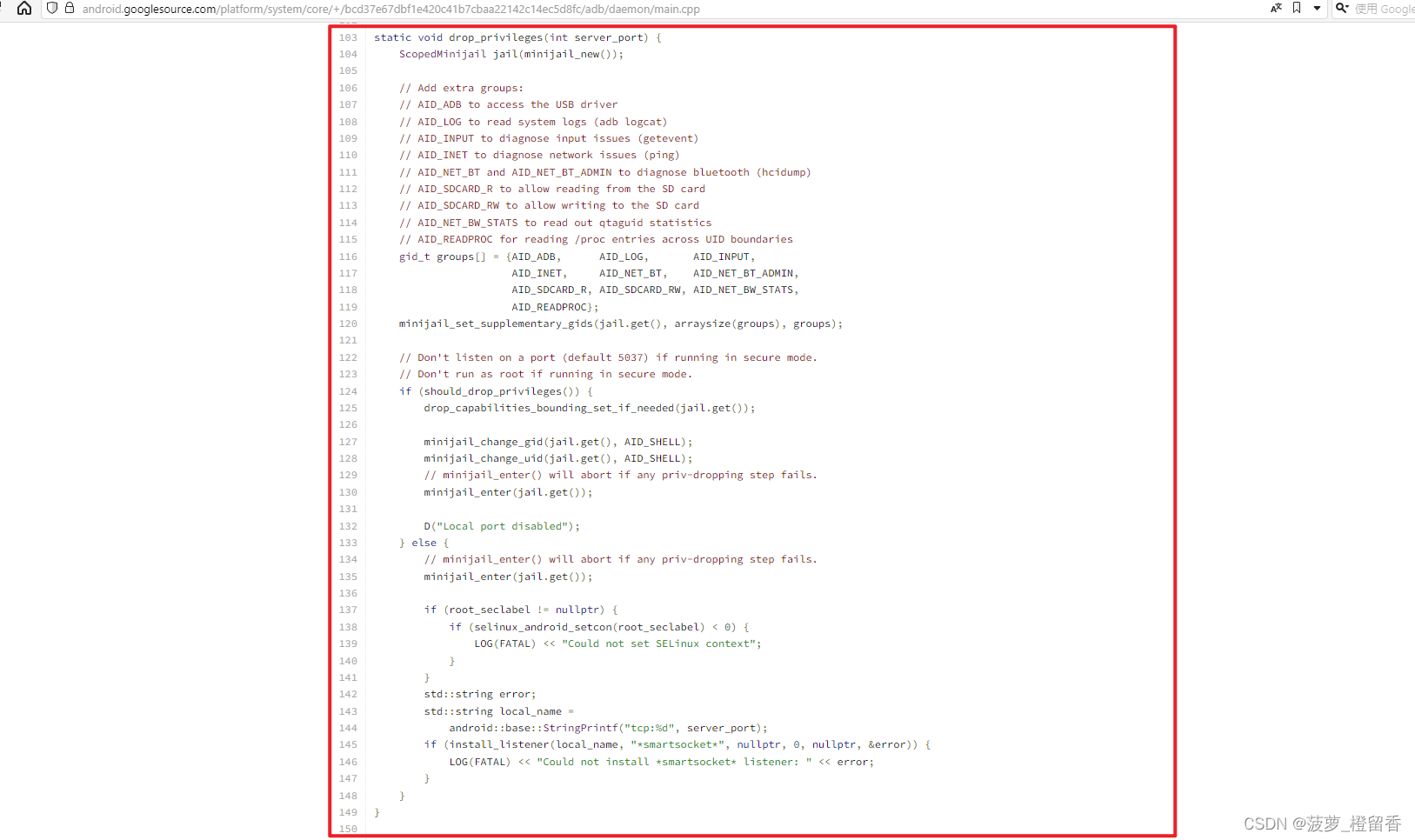Screen dimensions: 1415x840
Task: Click line number 124
Action: (x=348, y=391)
